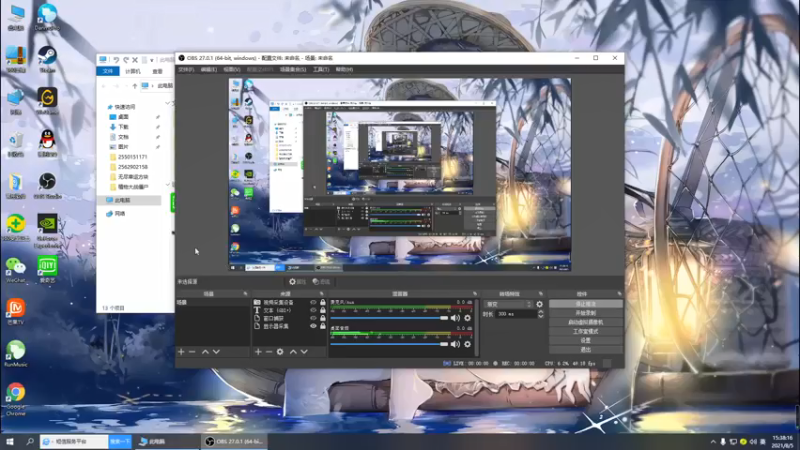
Task: Mute the 桌面音频 channel
Action: click(x=455, y=344)
